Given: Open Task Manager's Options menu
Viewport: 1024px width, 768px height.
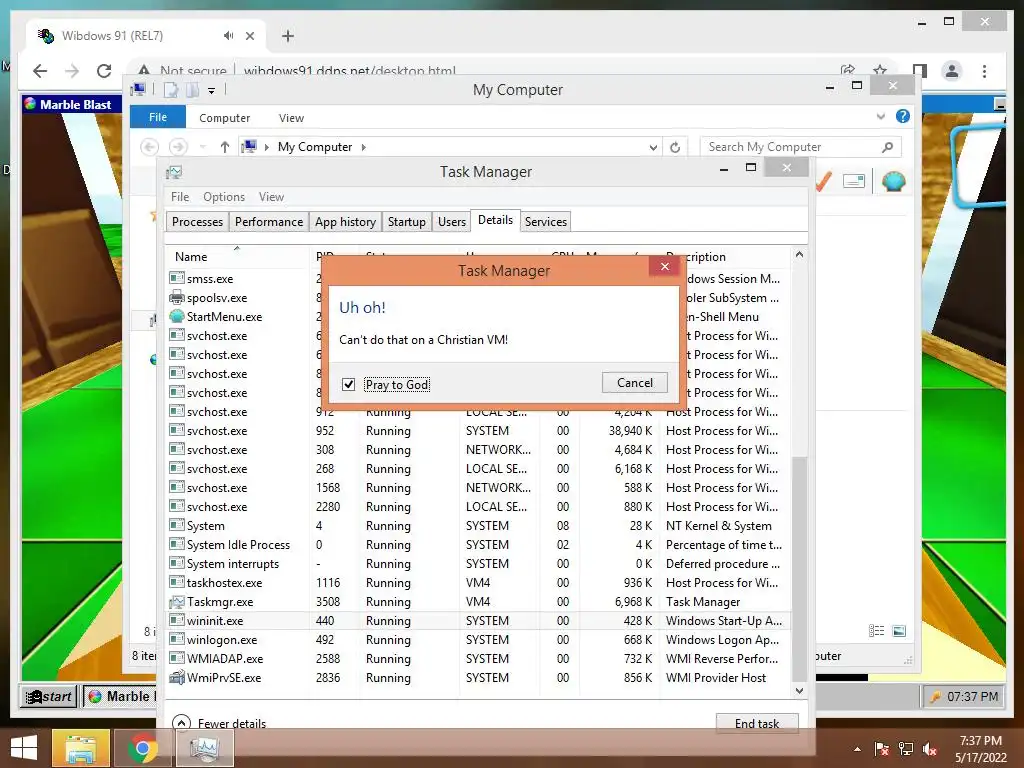Looking at the screenshot, I should (x=224, y=197).
